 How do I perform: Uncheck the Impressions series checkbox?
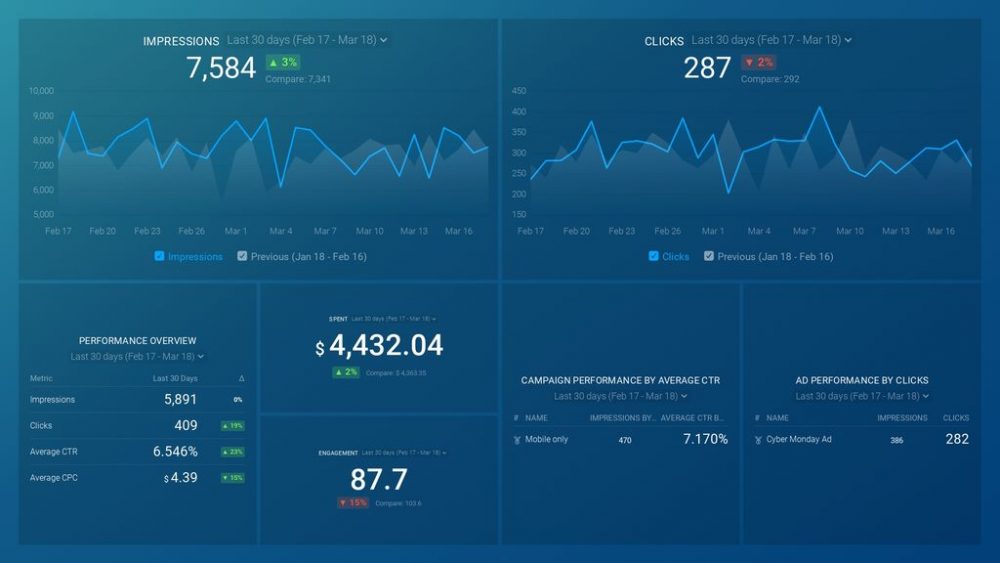[160, 256]
